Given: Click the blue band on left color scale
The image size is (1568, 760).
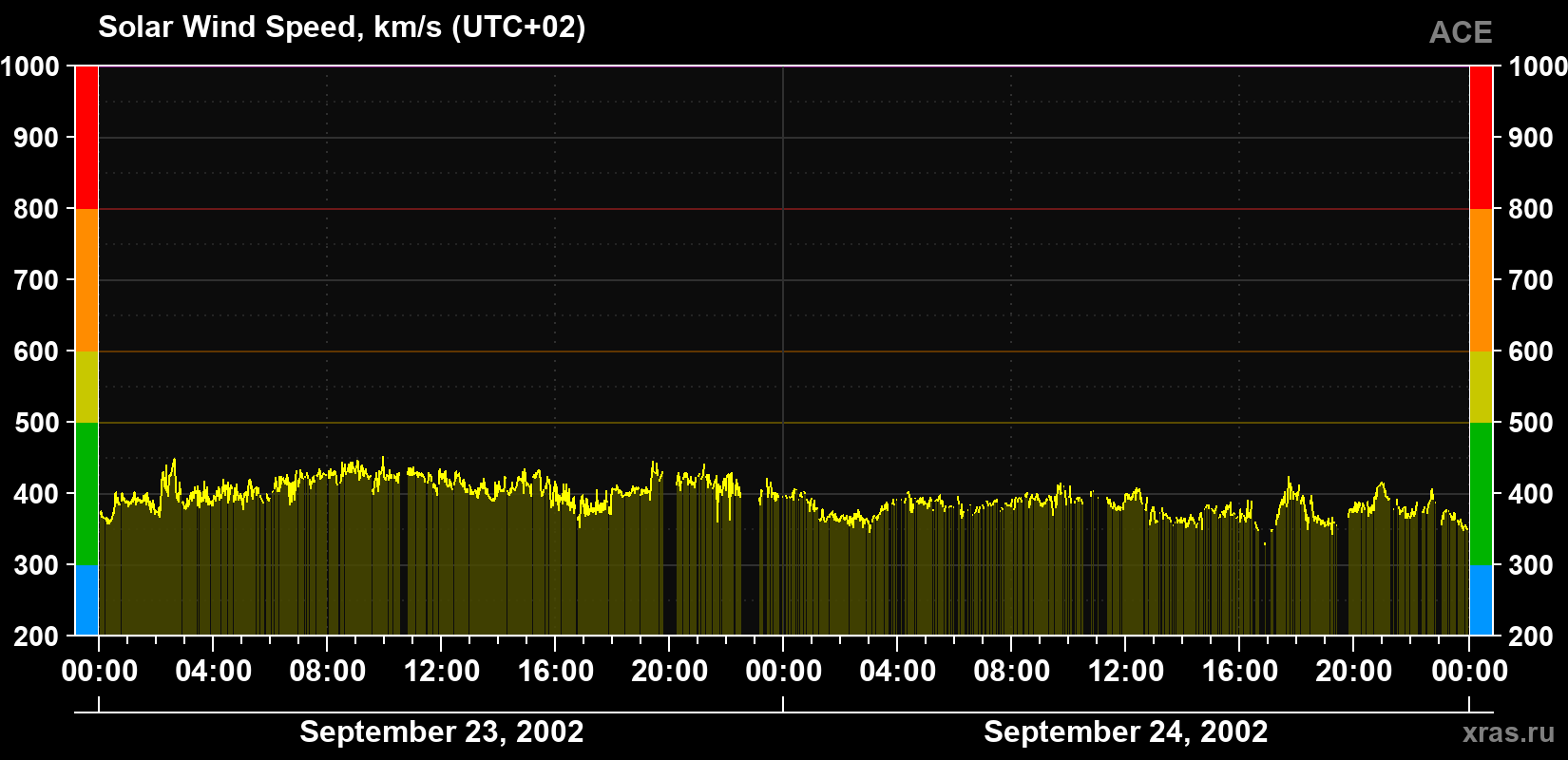Looking at the screenshot, I should point(86,600).
